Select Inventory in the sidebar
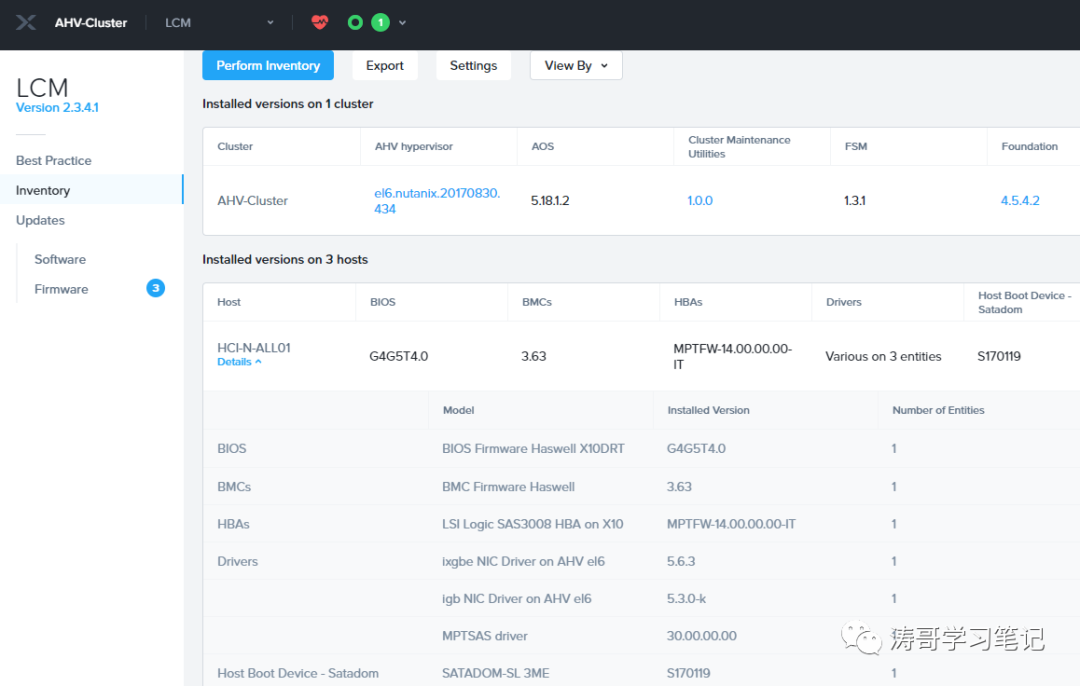The width and height of the screenshot is (1080, 686). 92,190
